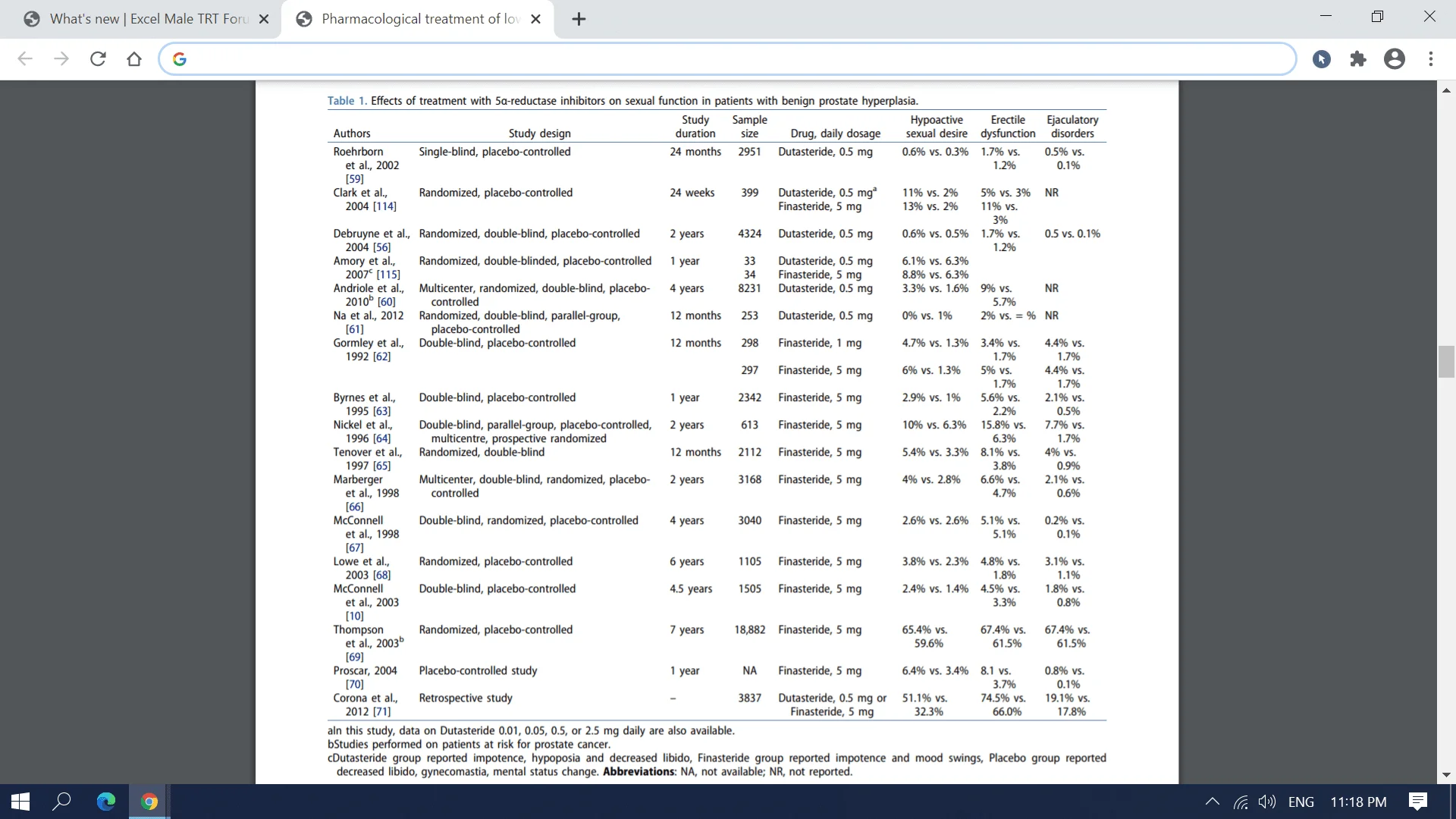This screenshot has width=1456, height=819.
Task: Launch Microsoft Edge from the taskbar
Action: [x=106, y=802]
